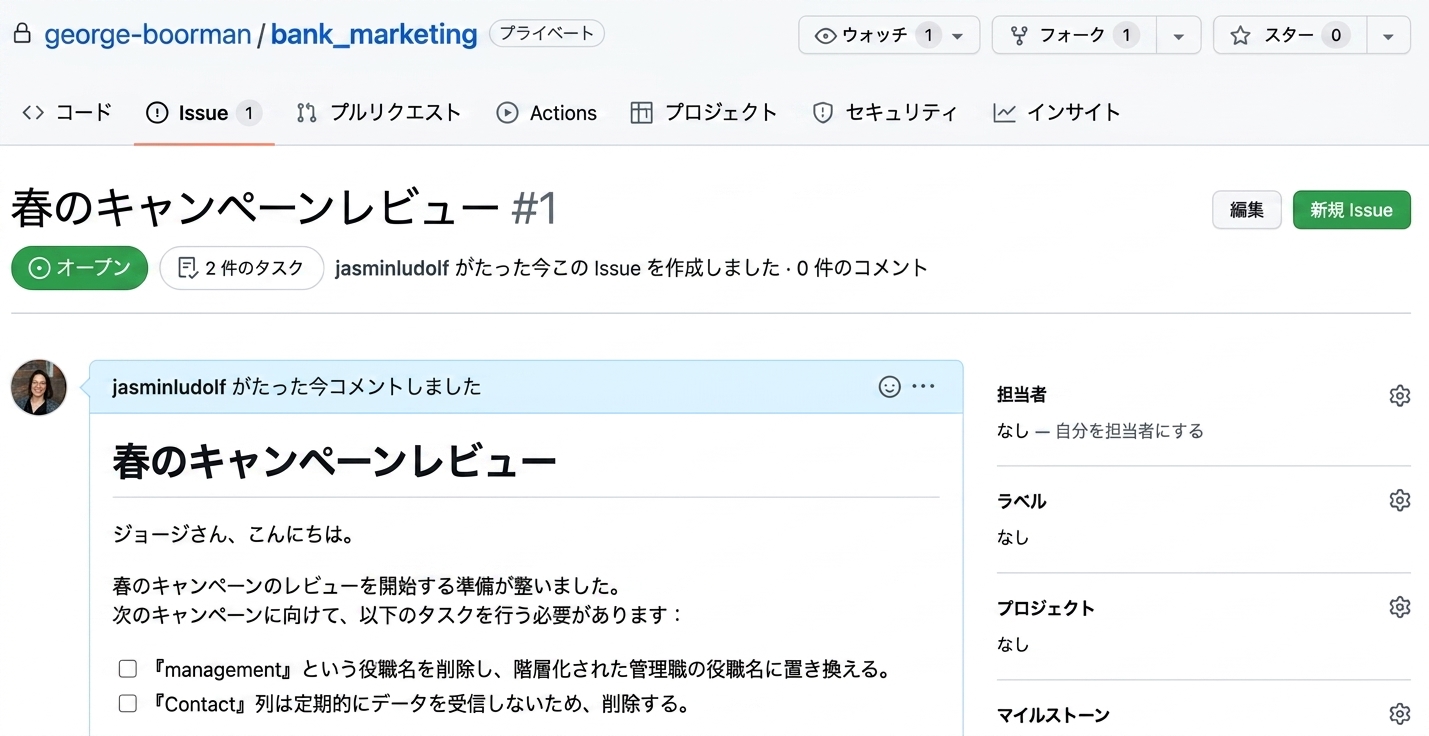1429x736 pixels.
Task: Click 自分を担当者にする link
Action: pyautogui.click(x=1130, y=431)
